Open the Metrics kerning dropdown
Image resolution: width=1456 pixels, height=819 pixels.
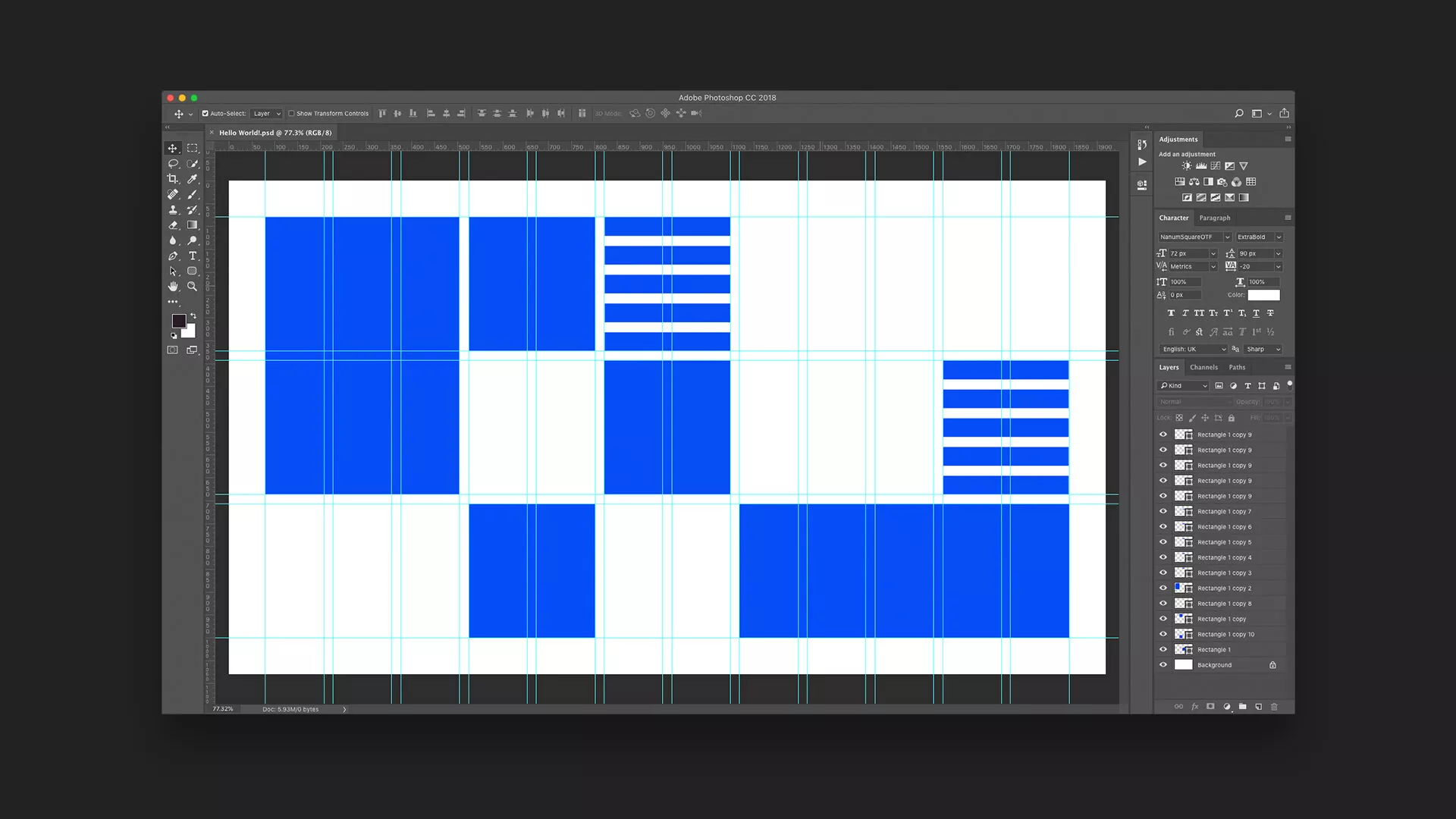coord(1192,267)
